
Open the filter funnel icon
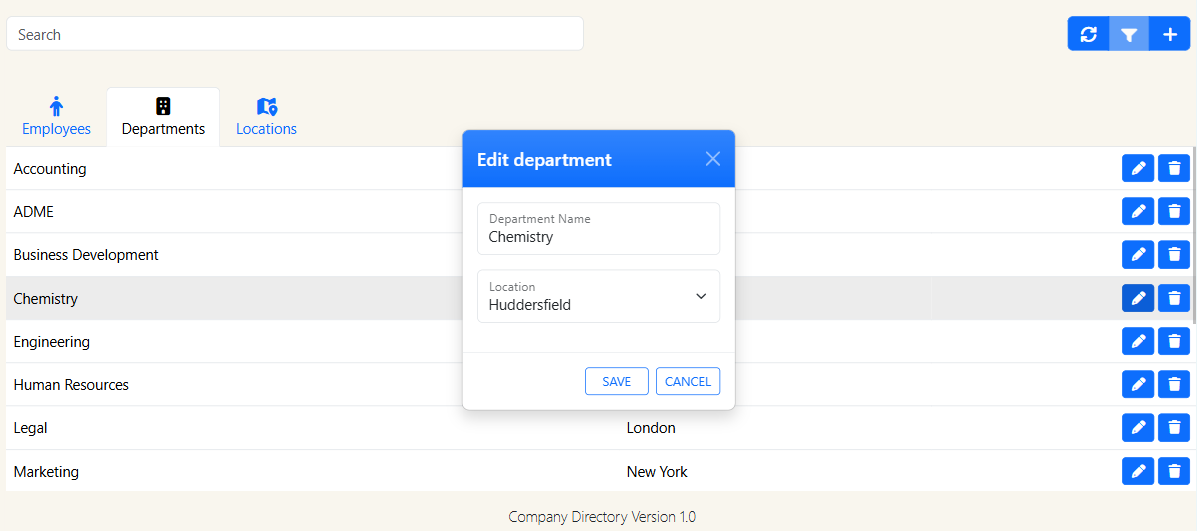coord(1129,34)
